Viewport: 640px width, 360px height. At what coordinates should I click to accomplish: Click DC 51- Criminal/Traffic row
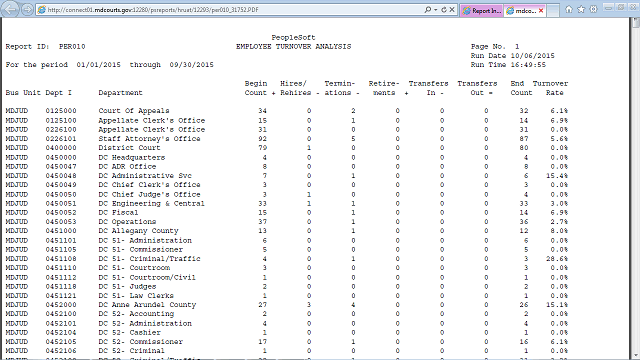click(287, 259)
